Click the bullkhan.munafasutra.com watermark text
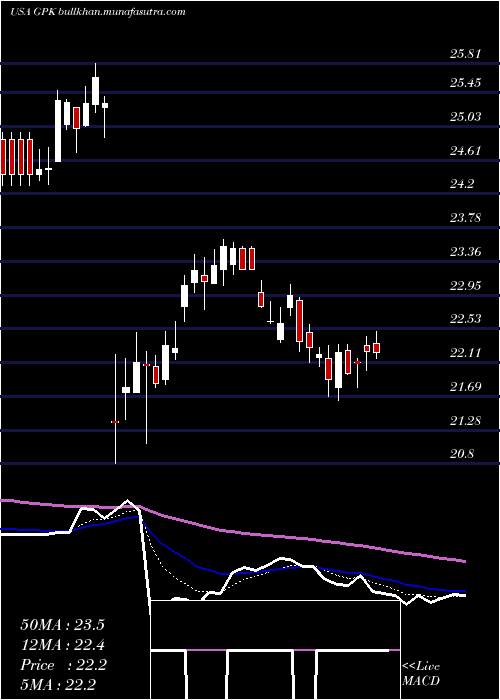The width and height of the screenshot is (500, 700). 122,12
